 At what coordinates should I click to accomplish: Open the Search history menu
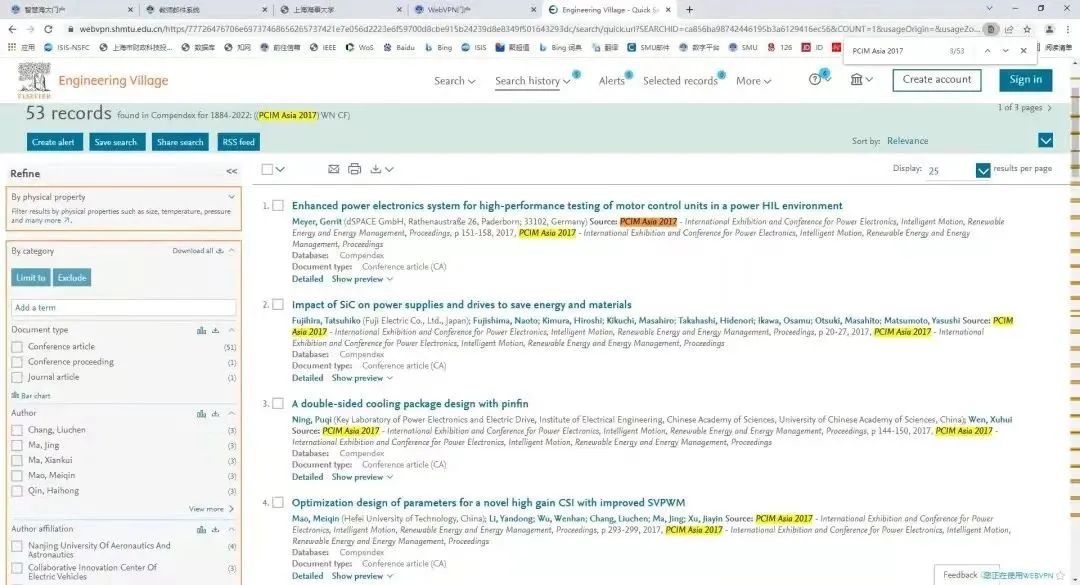[x=532, y=81]
